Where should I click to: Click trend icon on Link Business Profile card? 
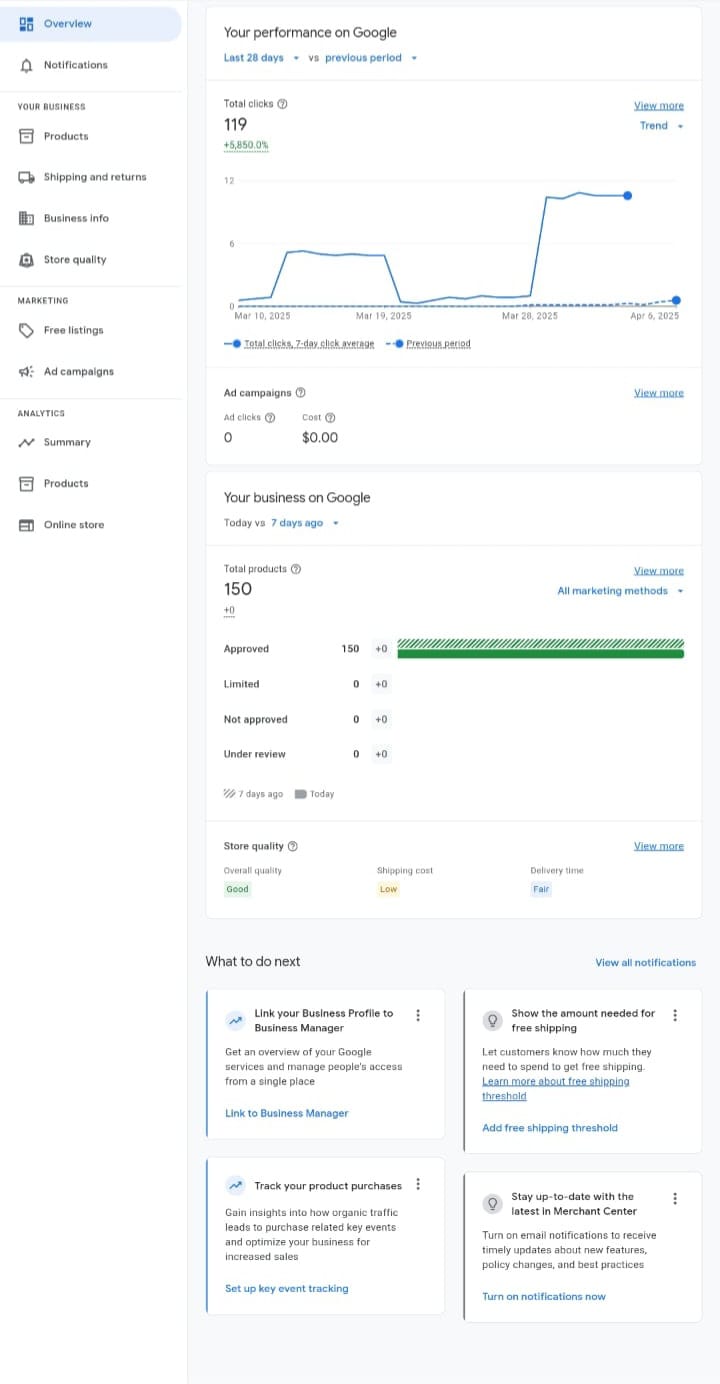pos(235,1021)
